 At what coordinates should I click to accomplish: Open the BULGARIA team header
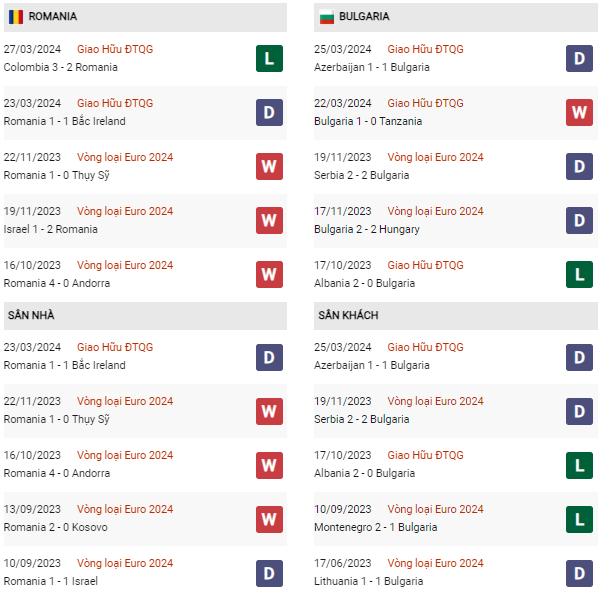coord(364,17)
